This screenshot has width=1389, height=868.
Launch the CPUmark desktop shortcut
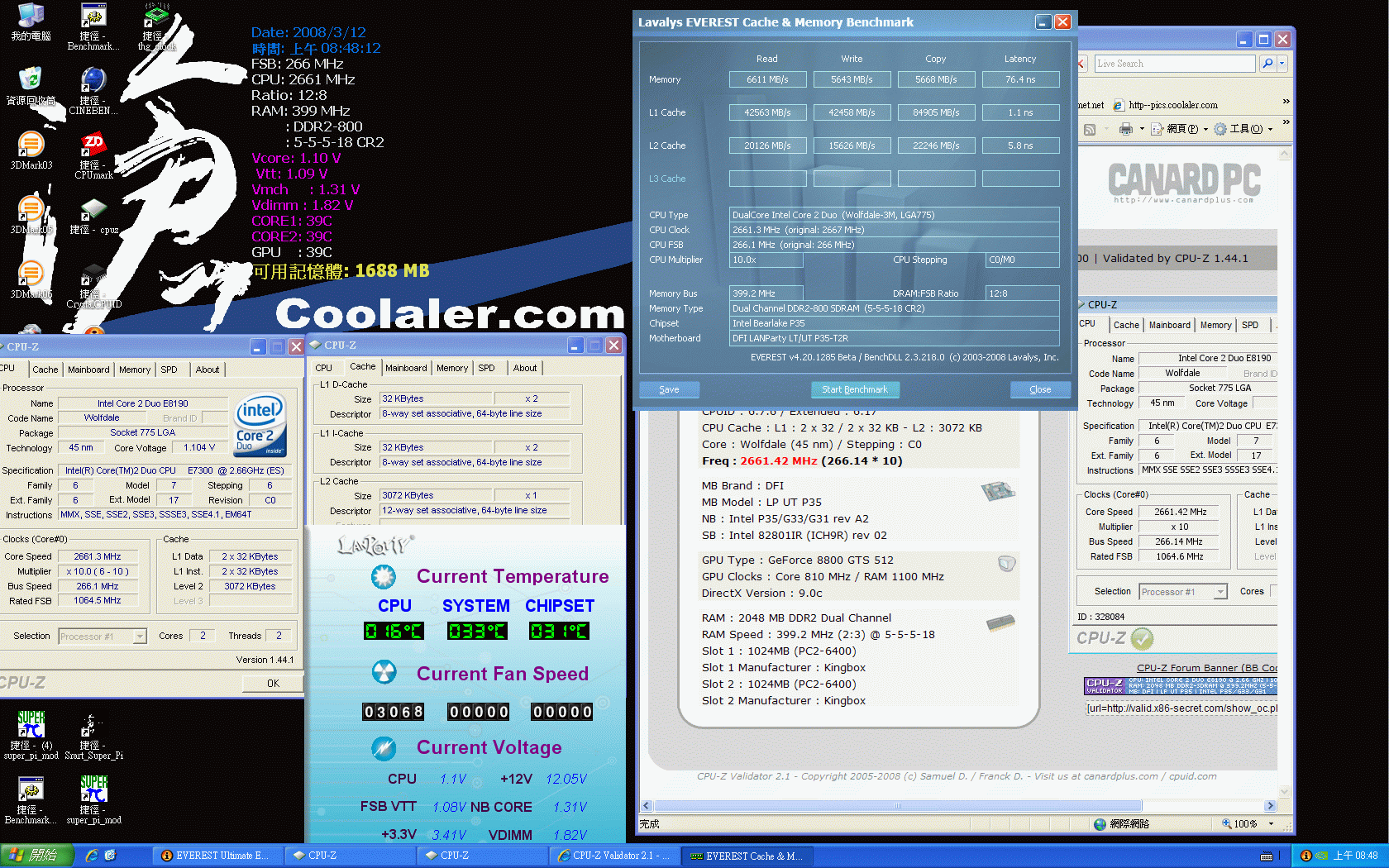(x=93, y=155)
